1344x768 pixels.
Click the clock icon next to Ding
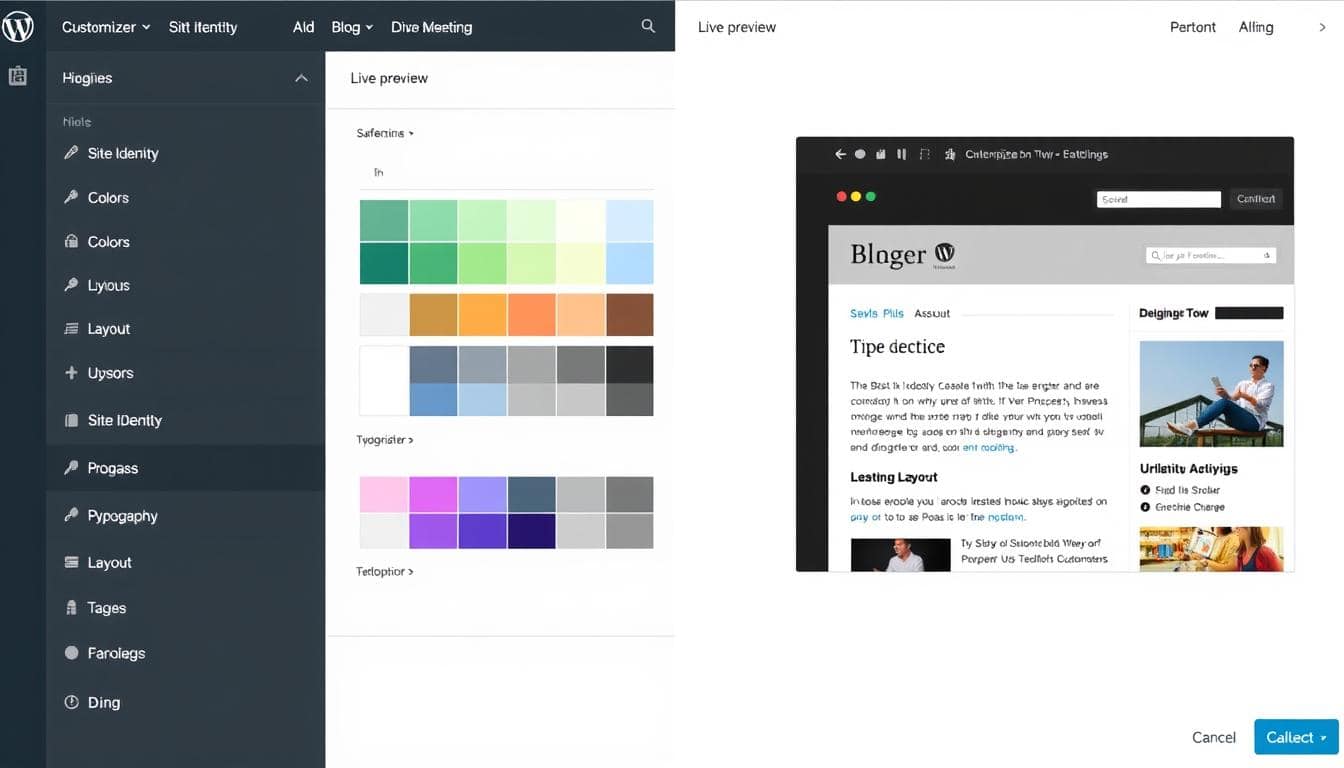click(70, 702)
